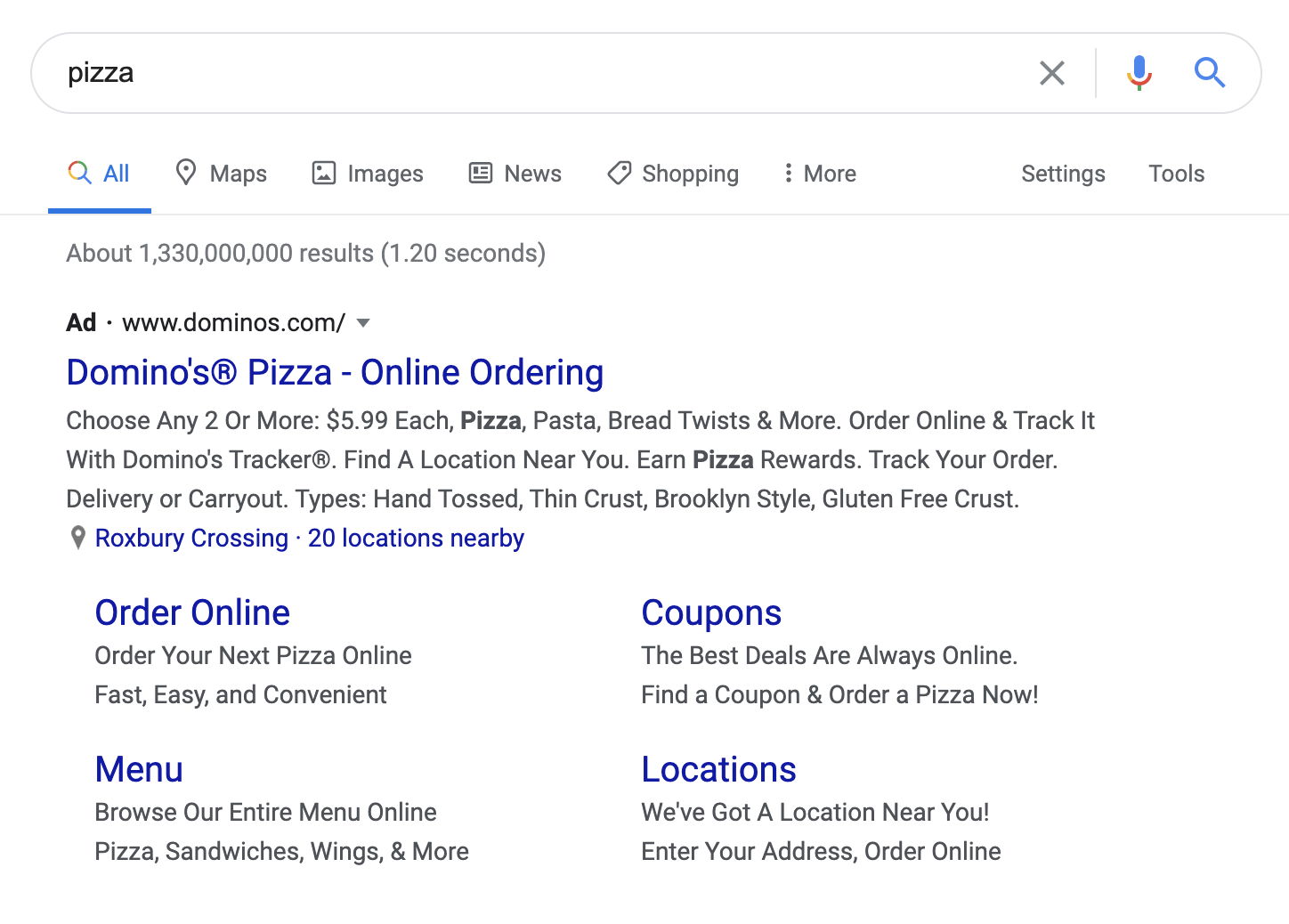The image size is (1289, 924).
Task: Open the More search categories menu
Action: 820,174
